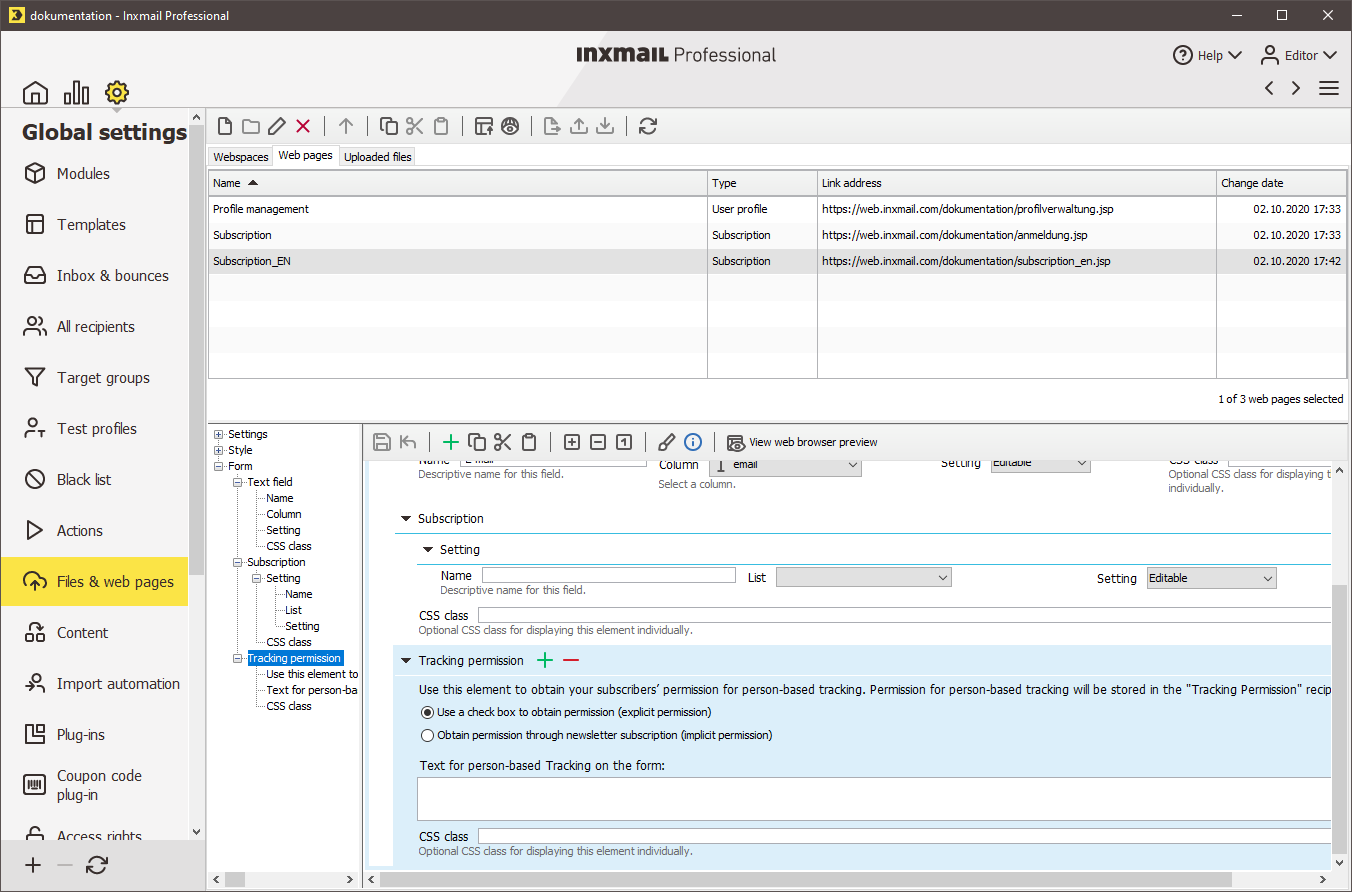Click the Subscription Name input field

click(x=609, y=575)
